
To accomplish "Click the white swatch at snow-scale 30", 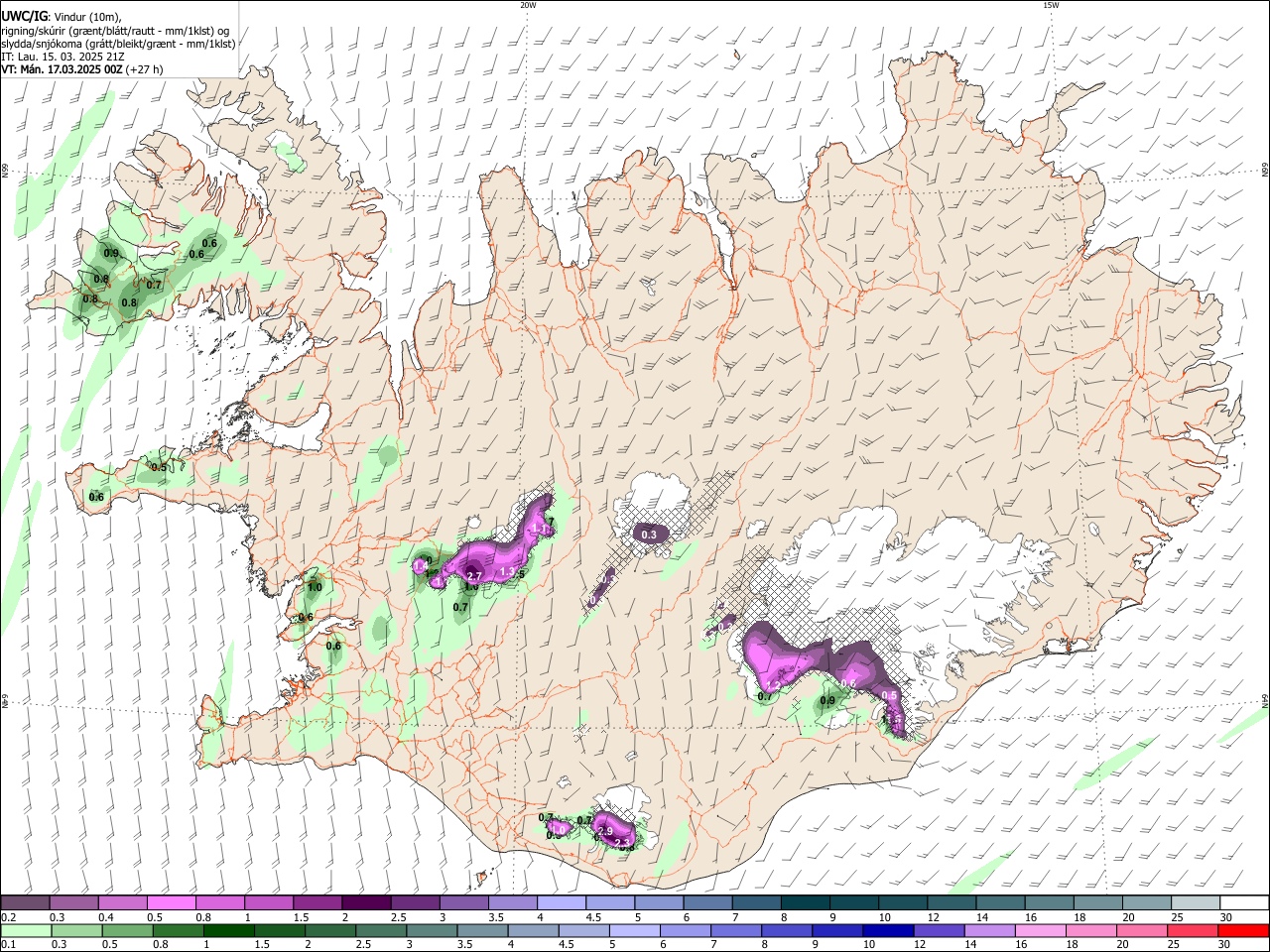I will [x=1242, y=903].
